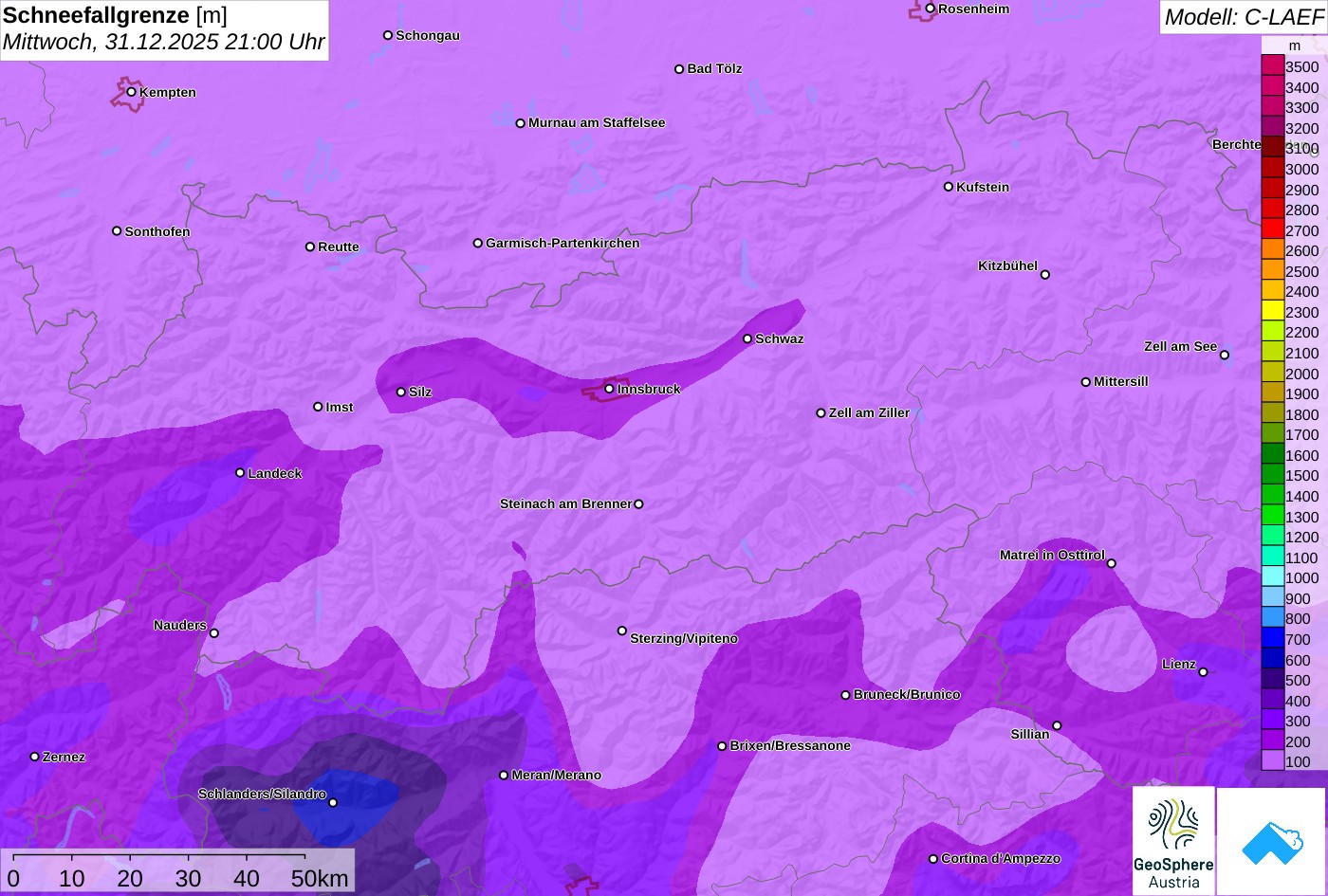
Task: Click the 50km mark on scale bar
Action: pos(320,878)
